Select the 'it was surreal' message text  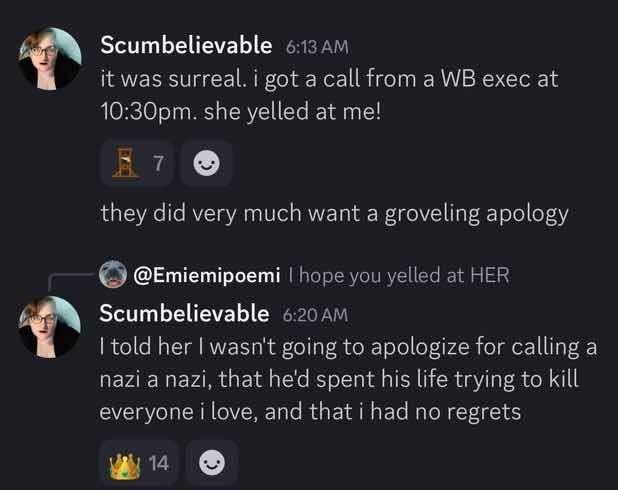click(329, 95)
